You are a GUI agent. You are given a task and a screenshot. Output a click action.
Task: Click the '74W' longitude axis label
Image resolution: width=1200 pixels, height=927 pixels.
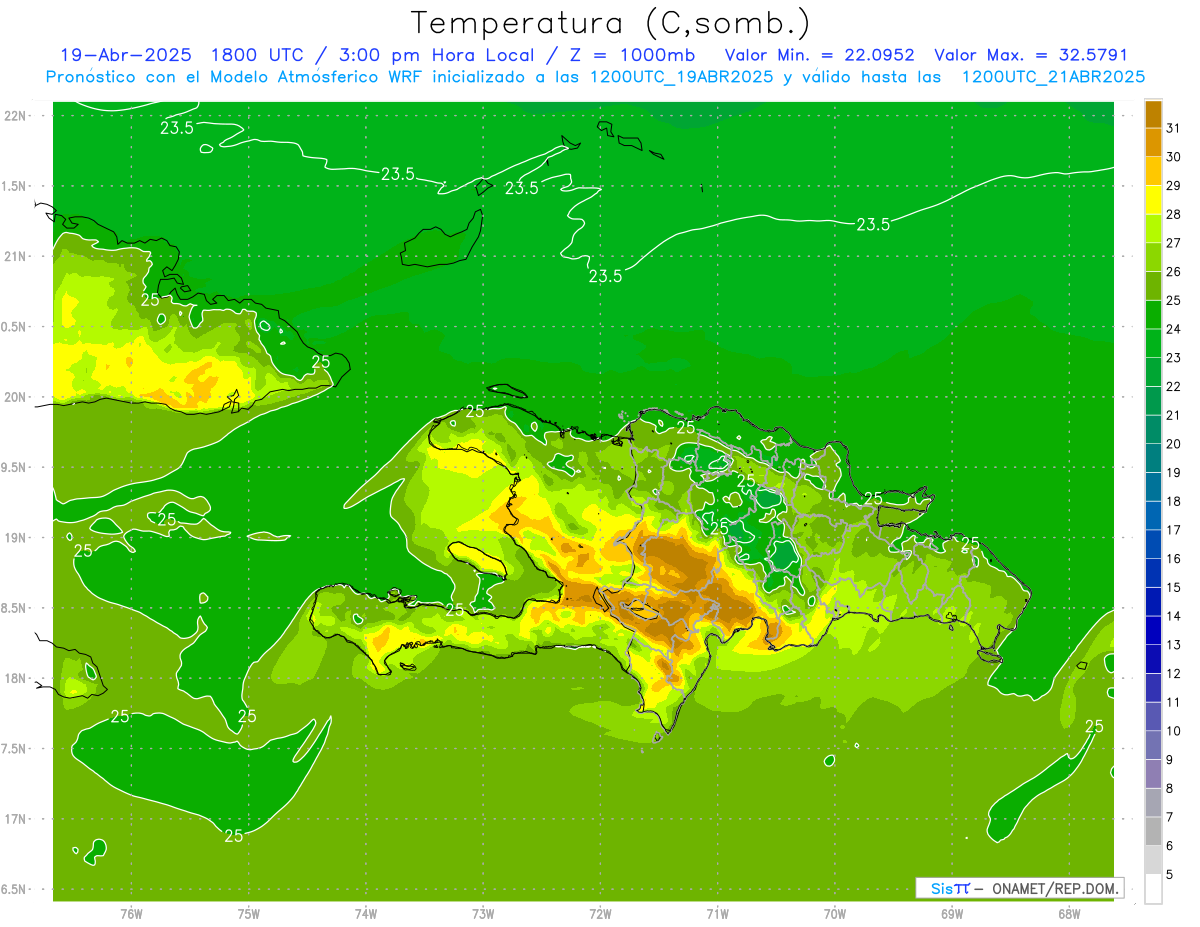pyautogui.click(x=365, y=914)
